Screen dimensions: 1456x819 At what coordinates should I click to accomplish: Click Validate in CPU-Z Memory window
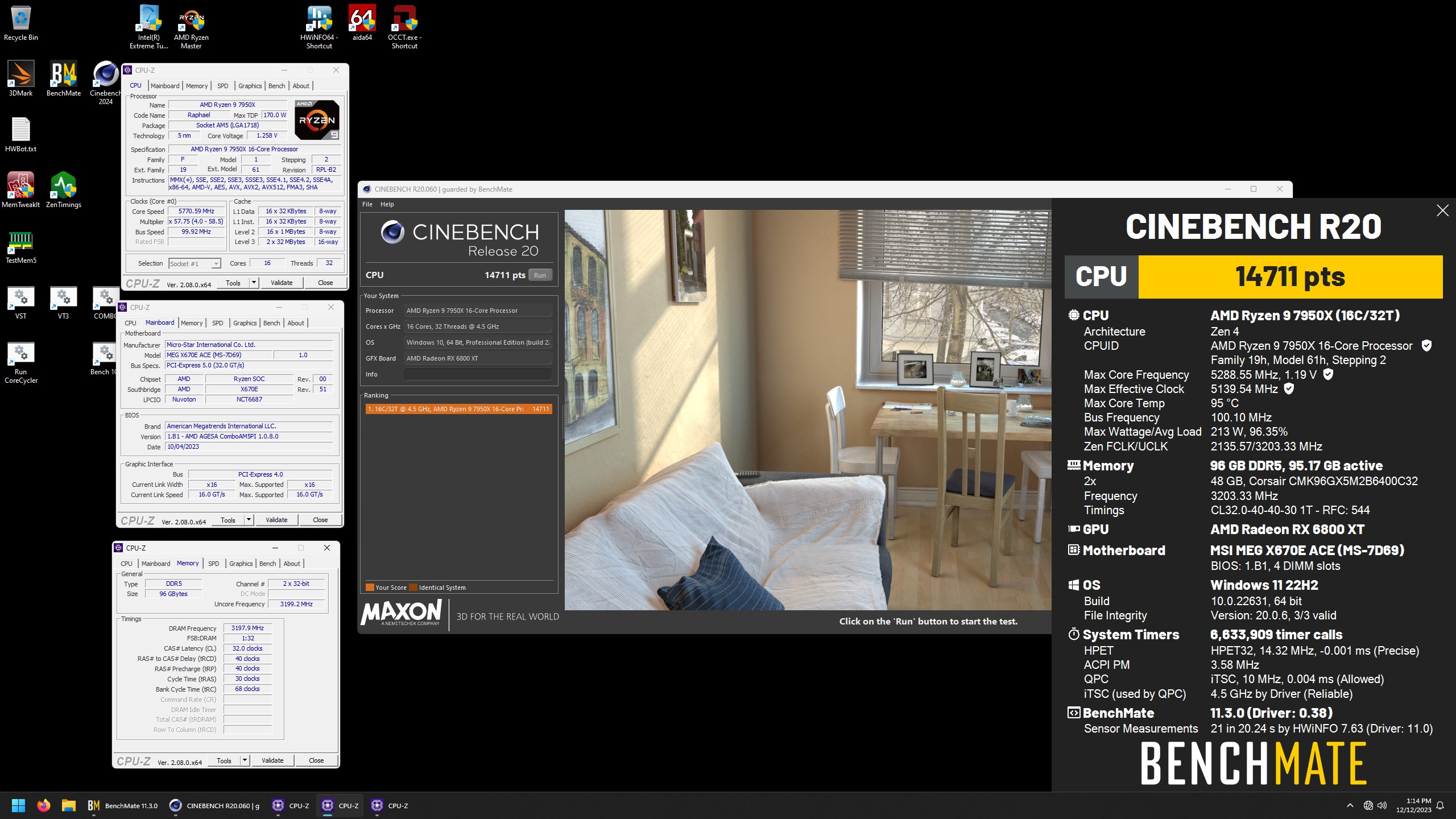pyautogui.click(x=272, y=760)
